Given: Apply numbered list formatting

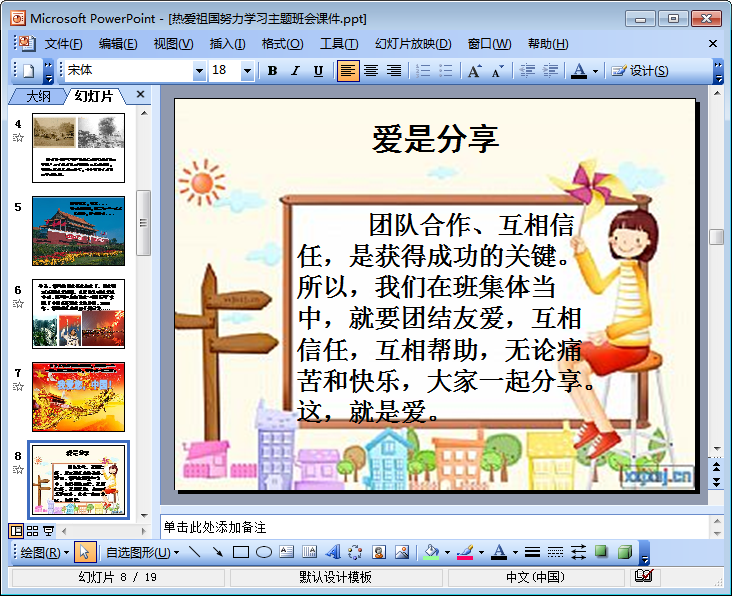Looking at the screenshot, I should [423, 71].
